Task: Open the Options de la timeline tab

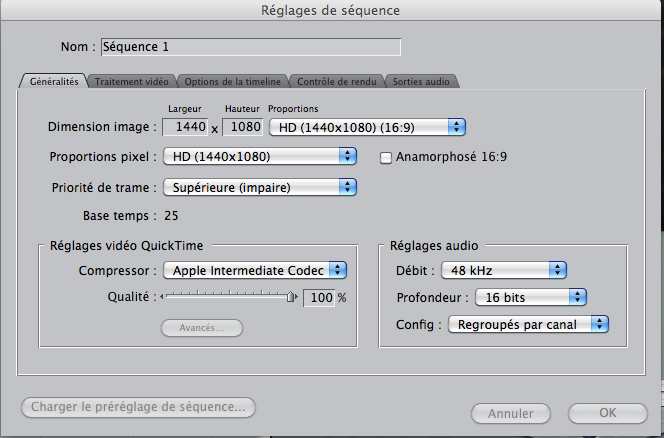Action: (x=232, y=81)
